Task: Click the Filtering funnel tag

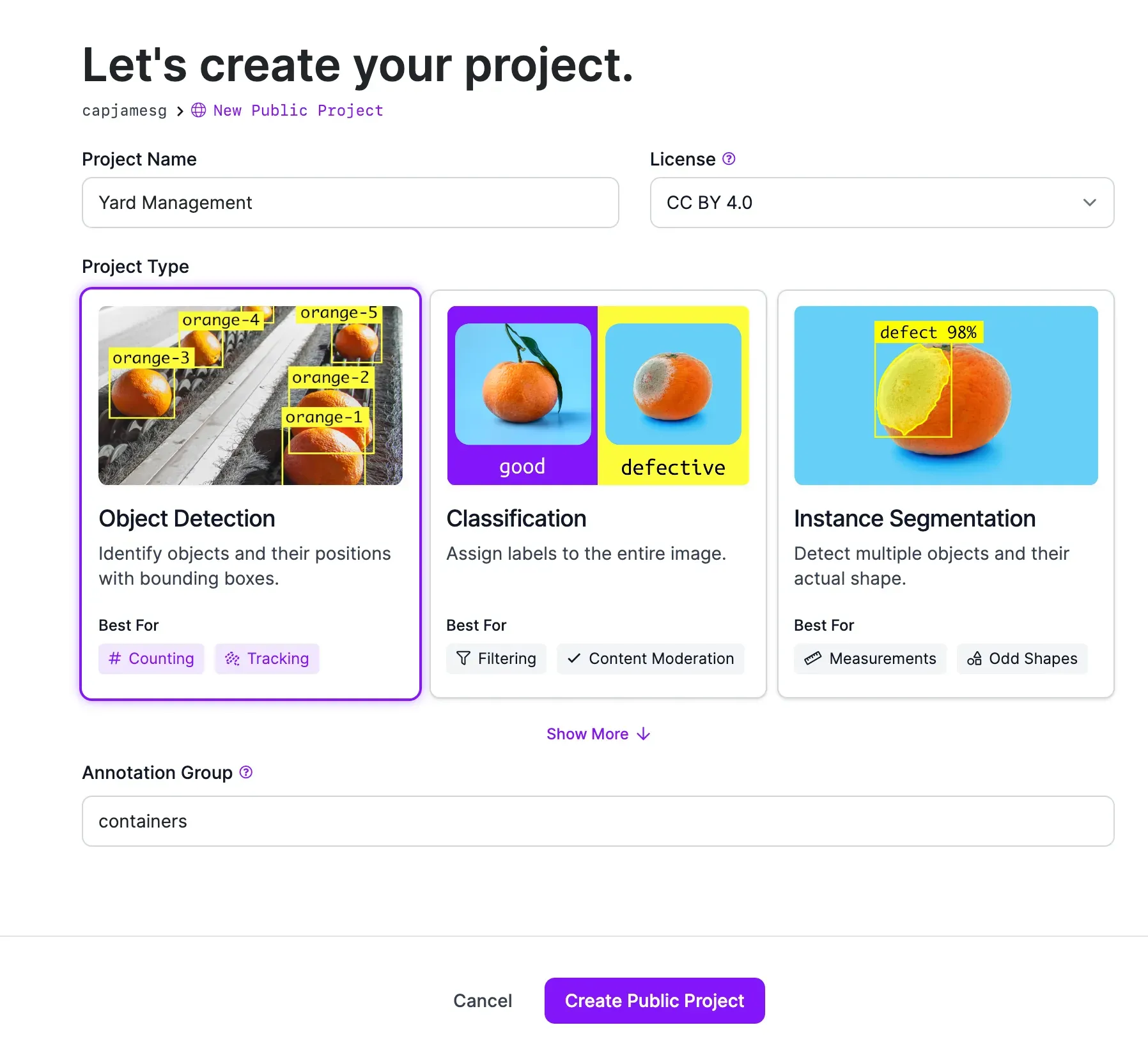Action: point(496,658)
